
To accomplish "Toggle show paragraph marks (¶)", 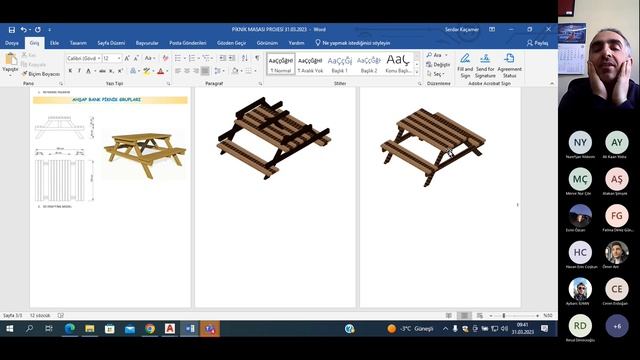I will coord(257,58).
